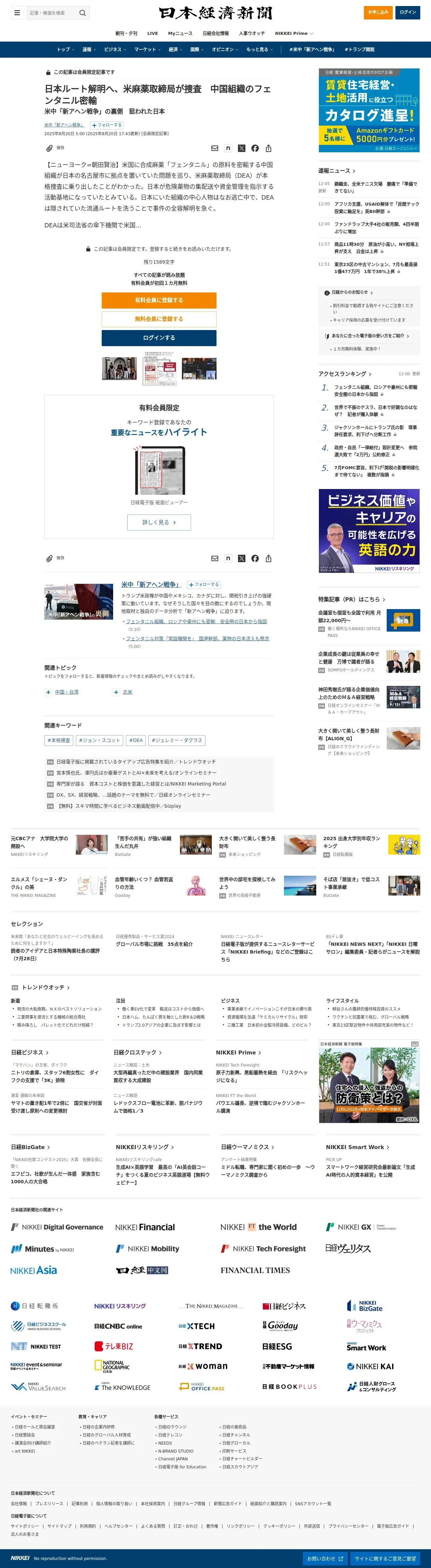This screenshot has width=431, height=1568.
Task: Click the 日本経済新聞 masthead logo
Action: click(215, 13)
